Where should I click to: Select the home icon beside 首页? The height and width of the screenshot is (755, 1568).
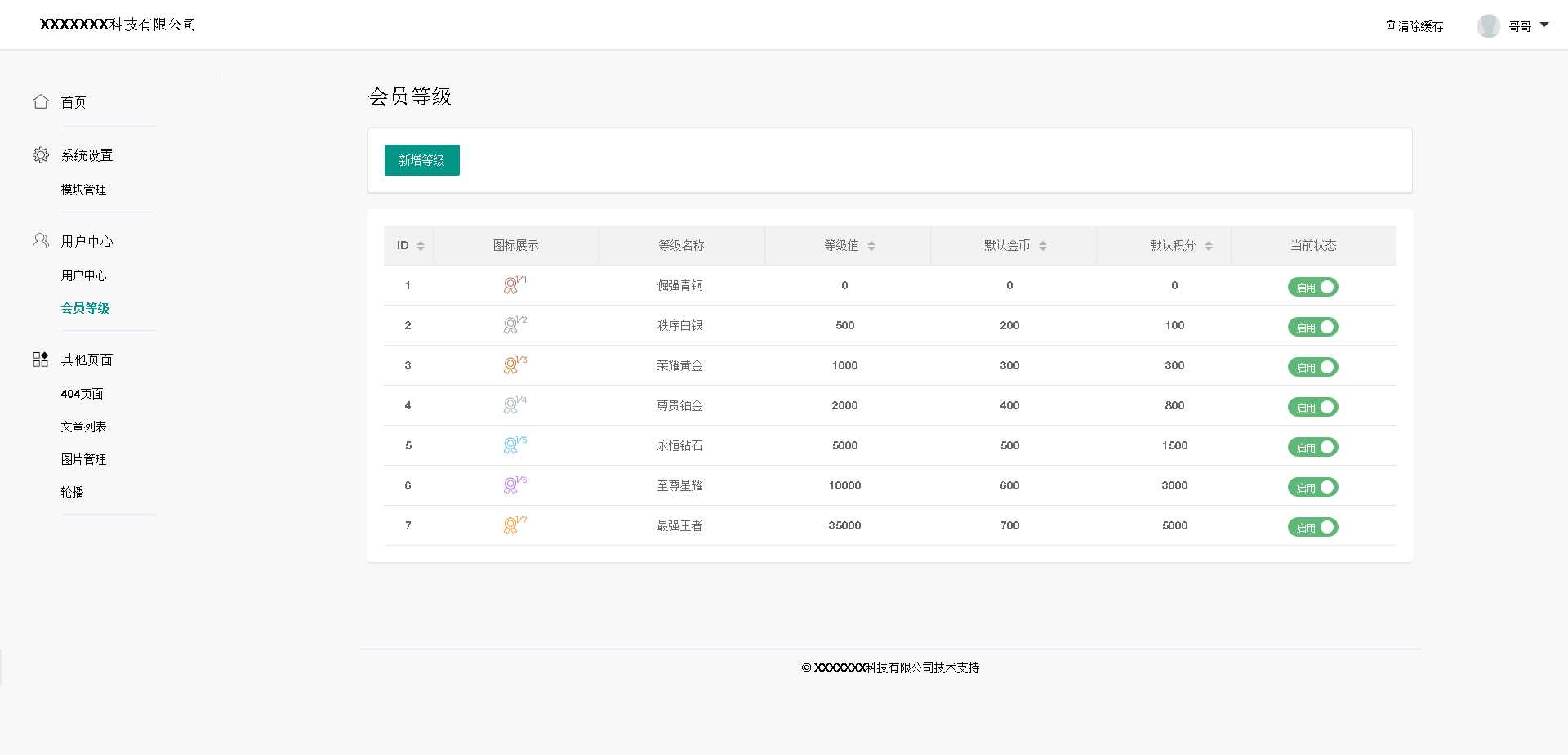point(41,101)
